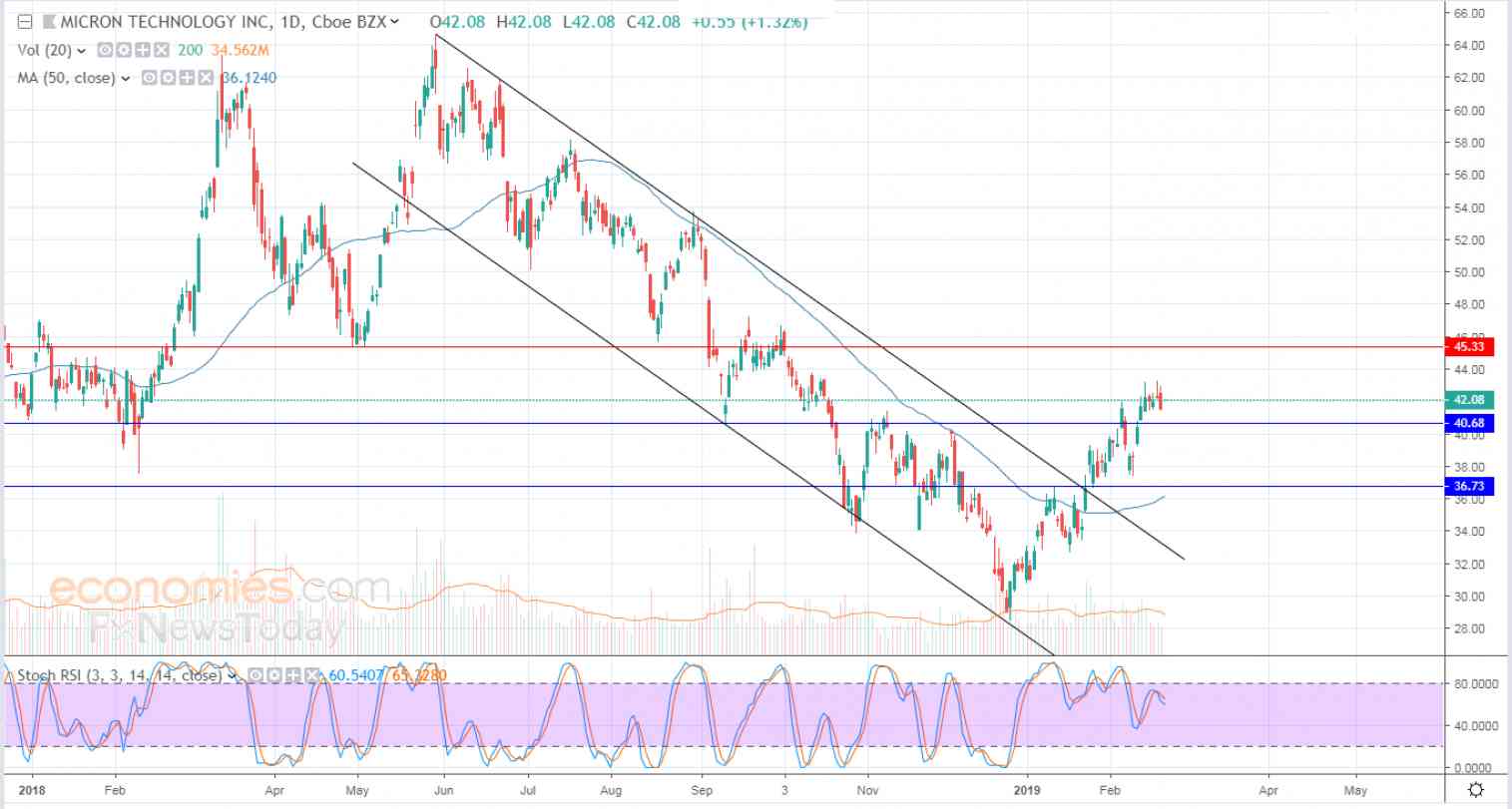Toggle visibility eye of the Vol indicator
The width and height of the screenshot is (1512, 809).
coord(105,50)
